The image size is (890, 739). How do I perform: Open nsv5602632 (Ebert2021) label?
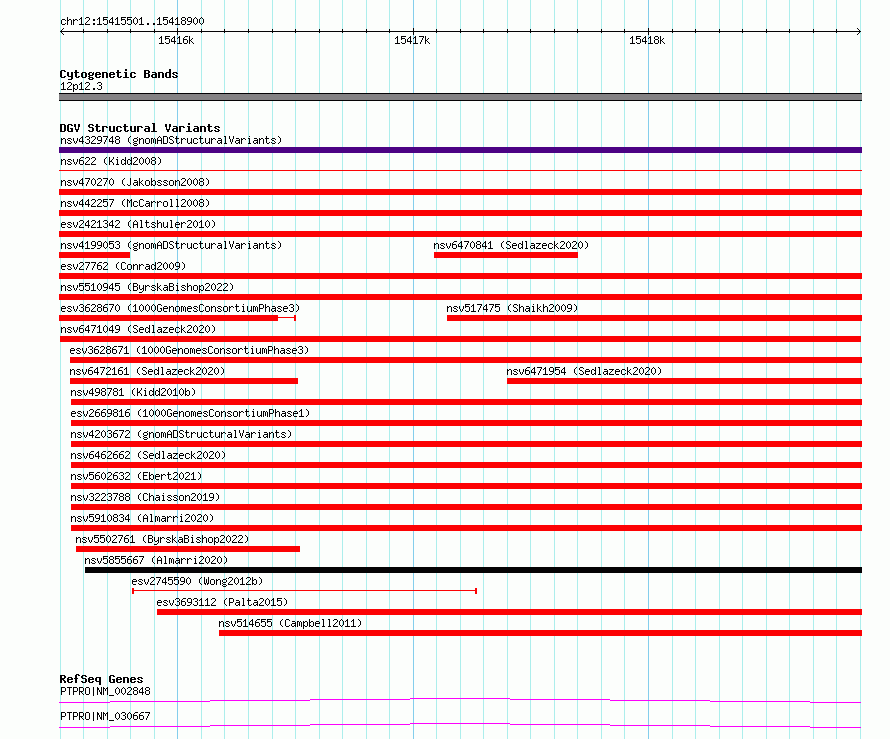pyautogui.click(x=136, y=476)
